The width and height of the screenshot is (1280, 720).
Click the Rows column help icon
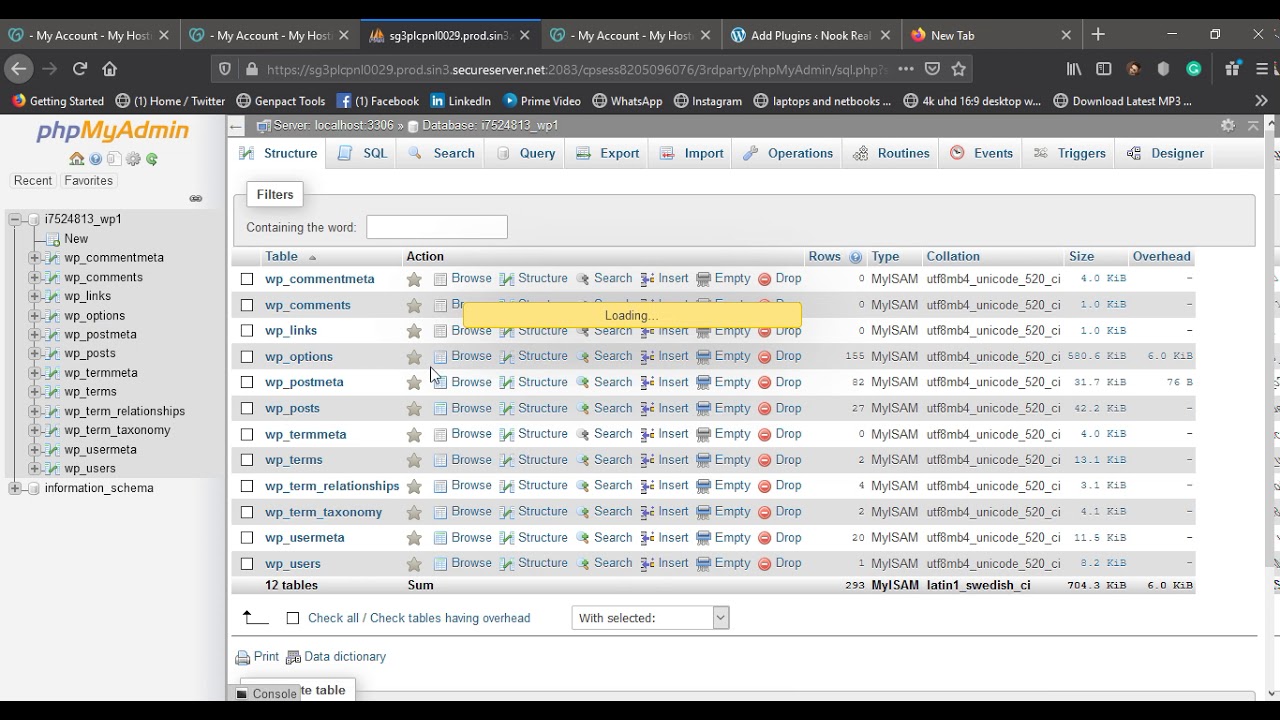(855, 257)
